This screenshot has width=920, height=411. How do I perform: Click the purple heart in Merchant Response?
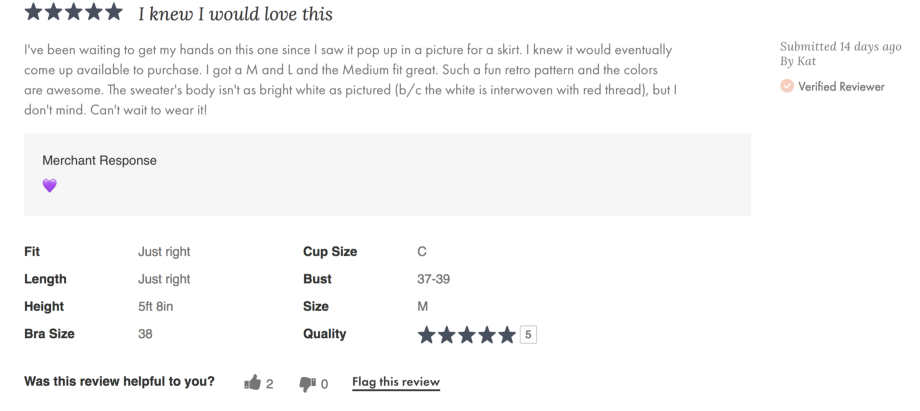coord(50,186)
